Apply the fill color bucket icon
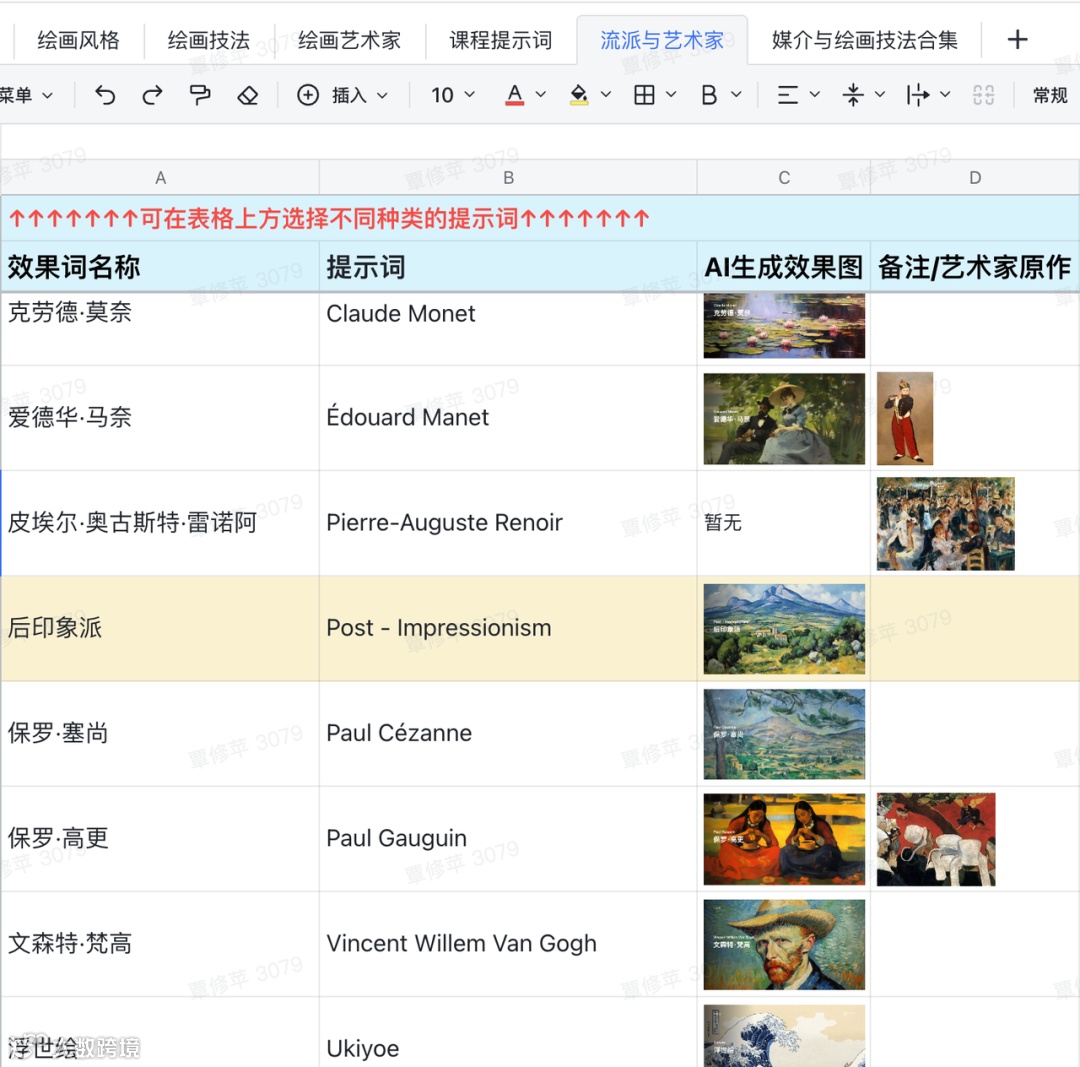The image size is (1080, 1067). tap(579, 94)
